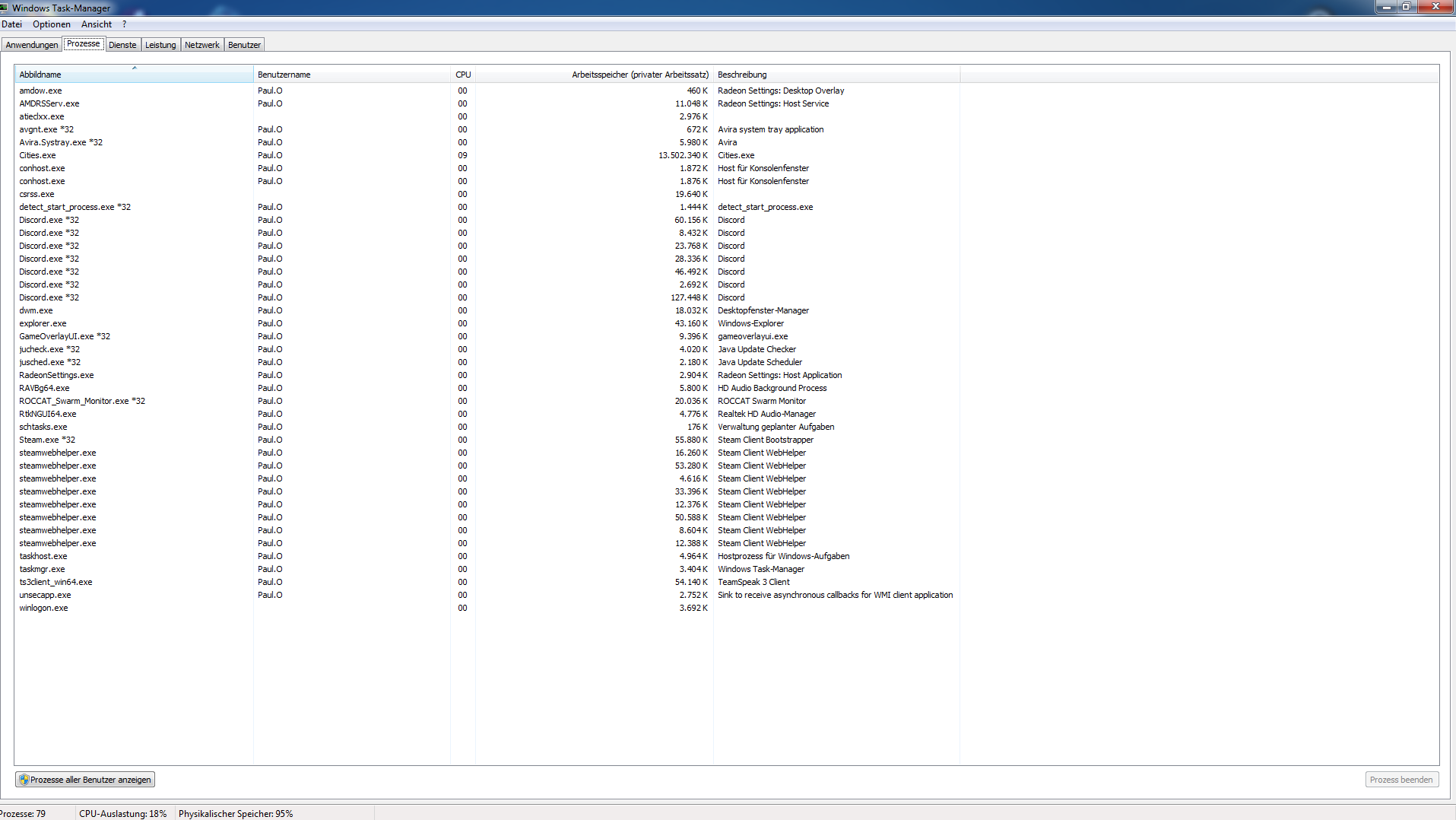Click the Radeon Settings: Desktop Overlay description
Viewport: 1456px width, 820px height.
pos(781,91)
